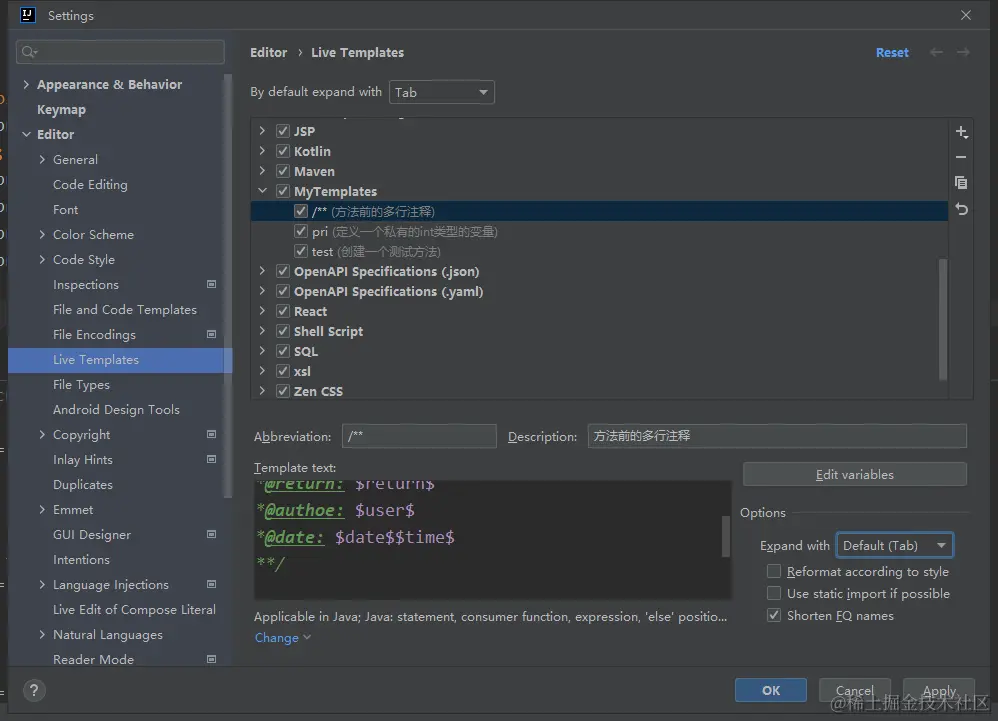This screenshot has height=721, width=998.
Task: Collapse the Editor section in the sidebar
Action: [x=26, y=134]
